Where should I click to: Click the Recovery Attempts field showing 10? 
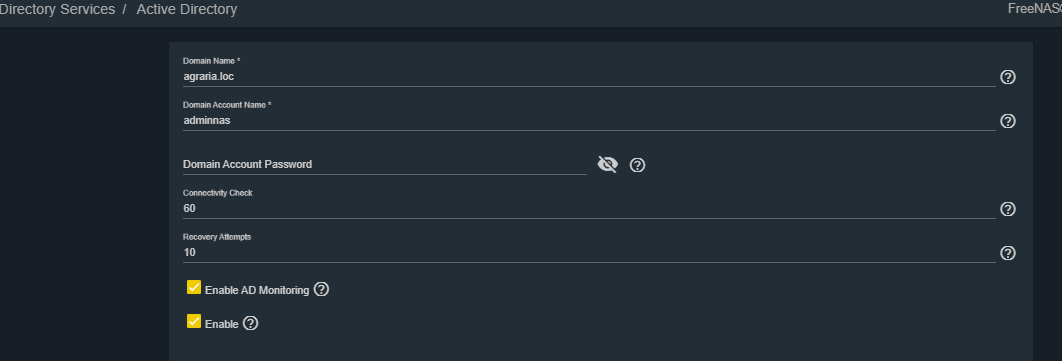(589, 253)
